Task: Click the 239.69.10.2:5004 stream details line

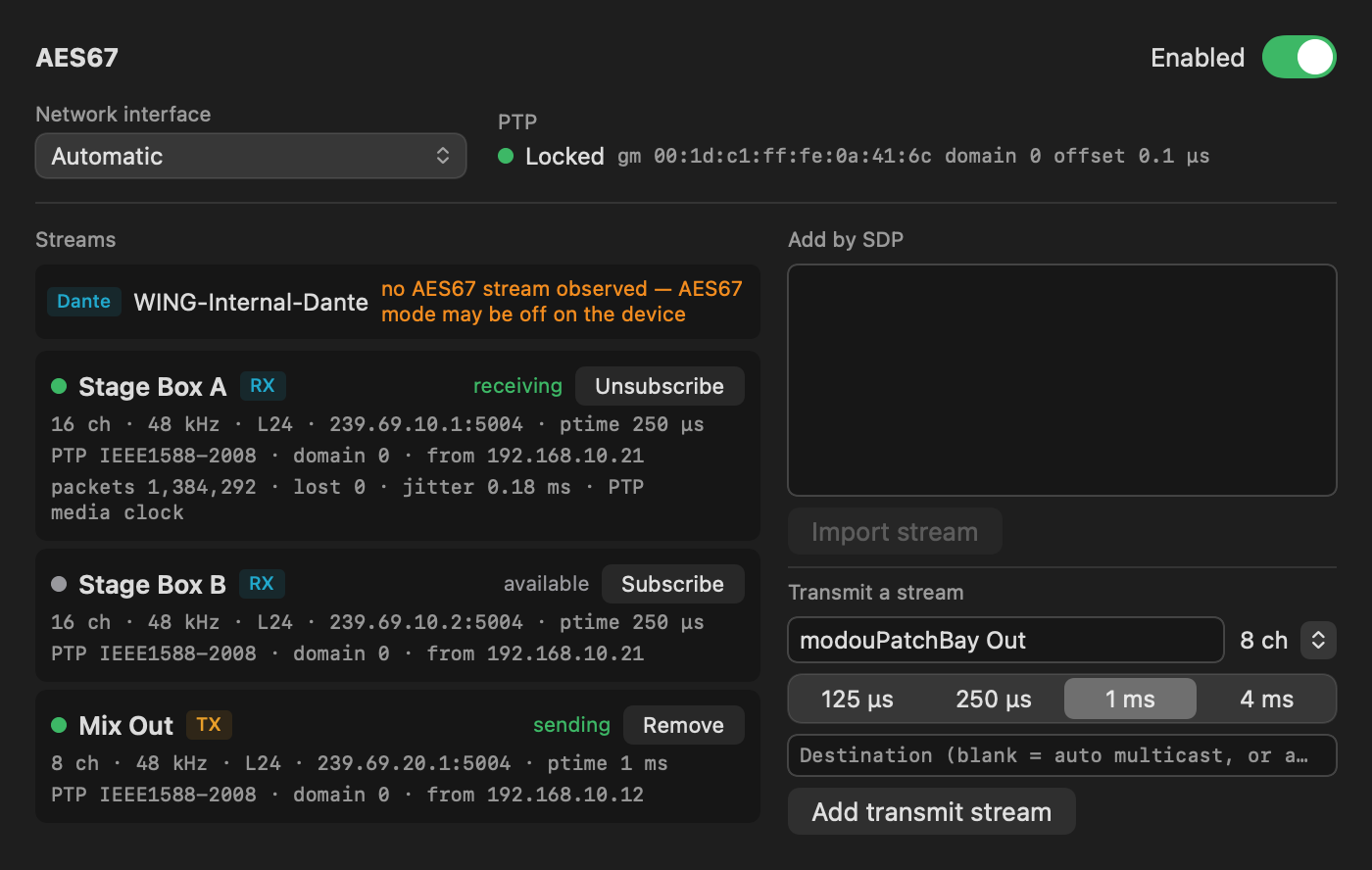Action: [377, 622]
